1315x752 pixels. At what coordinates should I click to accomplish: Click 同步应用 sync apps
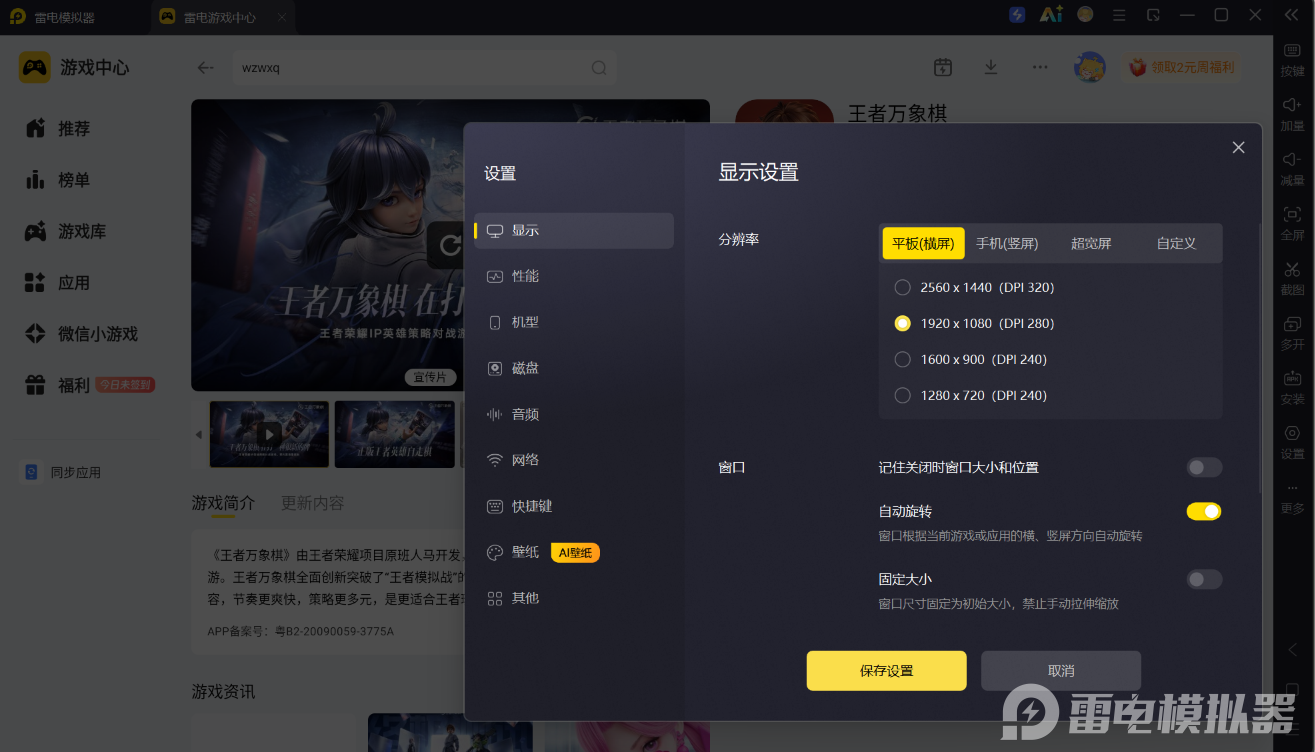pos(63,472)
